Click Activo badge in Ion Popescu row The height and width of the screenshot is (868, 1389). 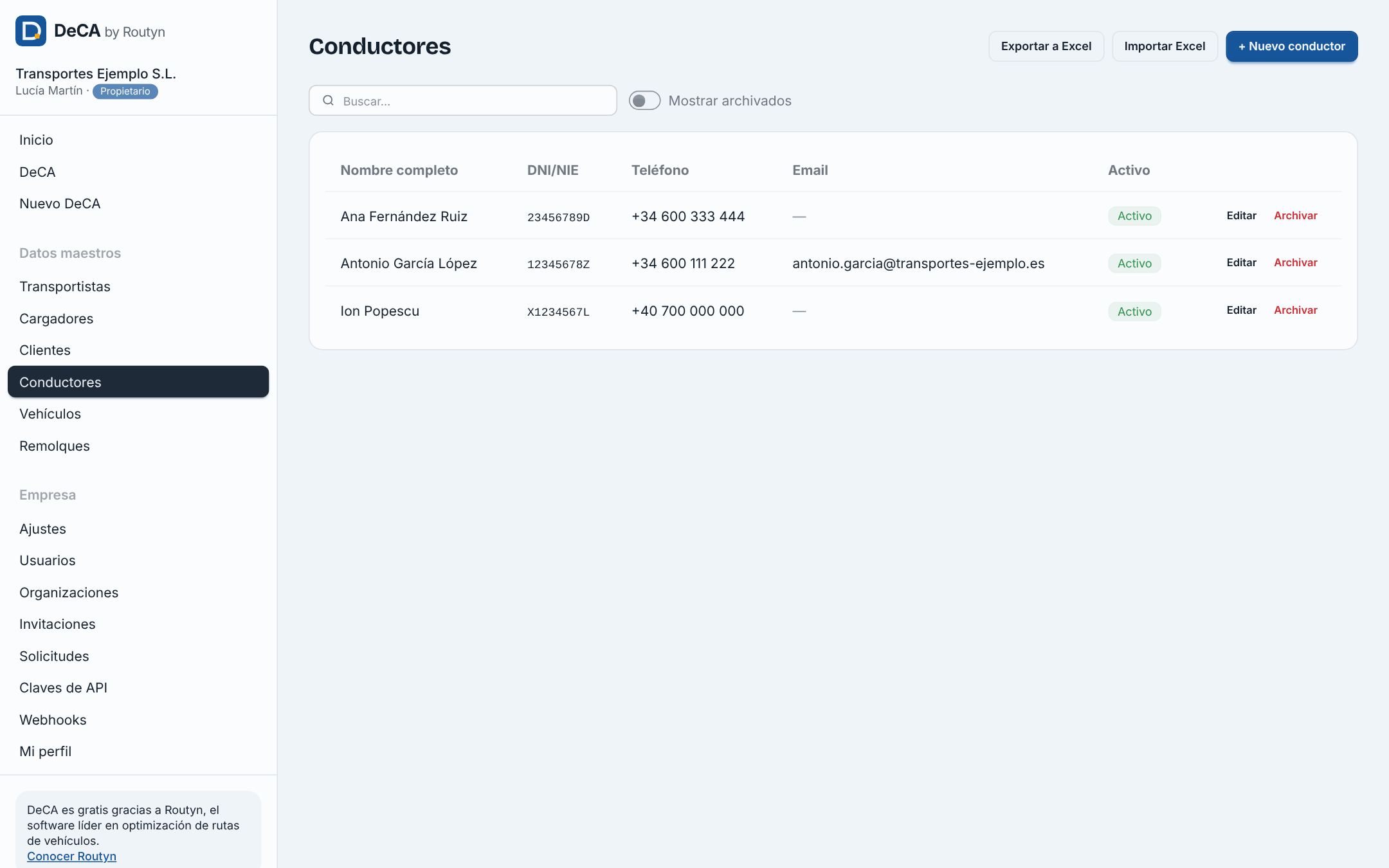1134,311
